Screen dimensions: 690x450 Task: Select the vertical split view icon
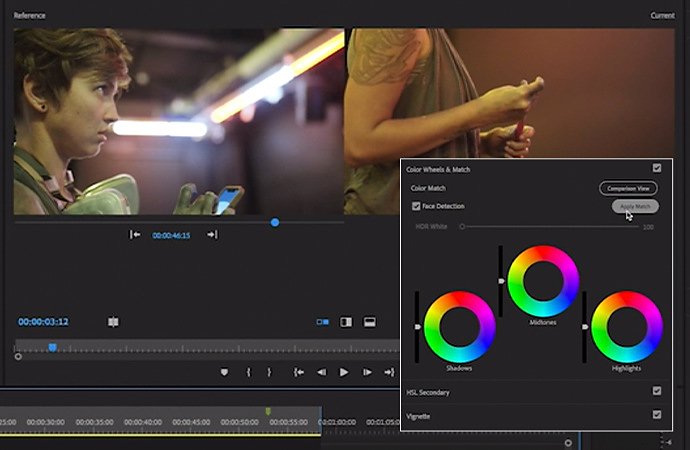point(346,322)
